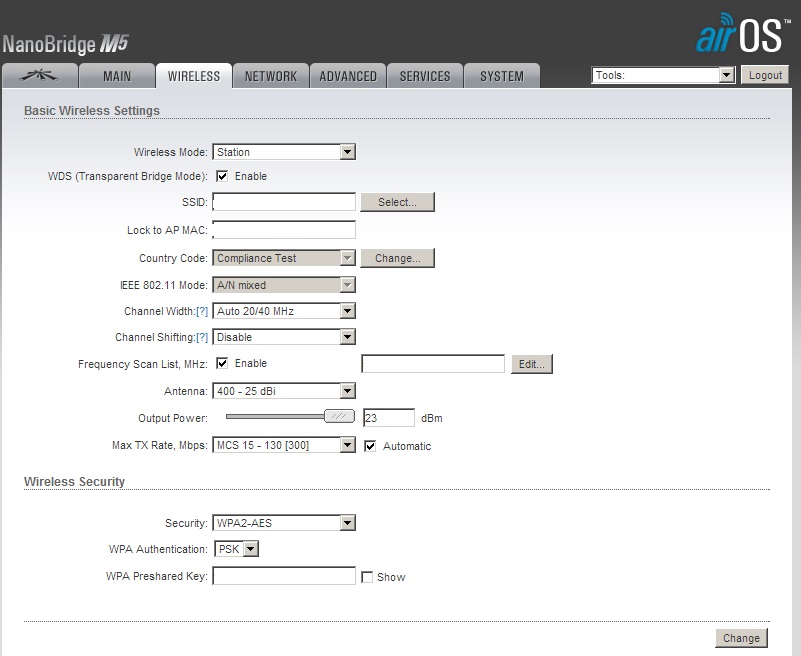Open Channel Shifting help link
The width and height of the screenshot is (801, 656).
[x=202, y=337]
